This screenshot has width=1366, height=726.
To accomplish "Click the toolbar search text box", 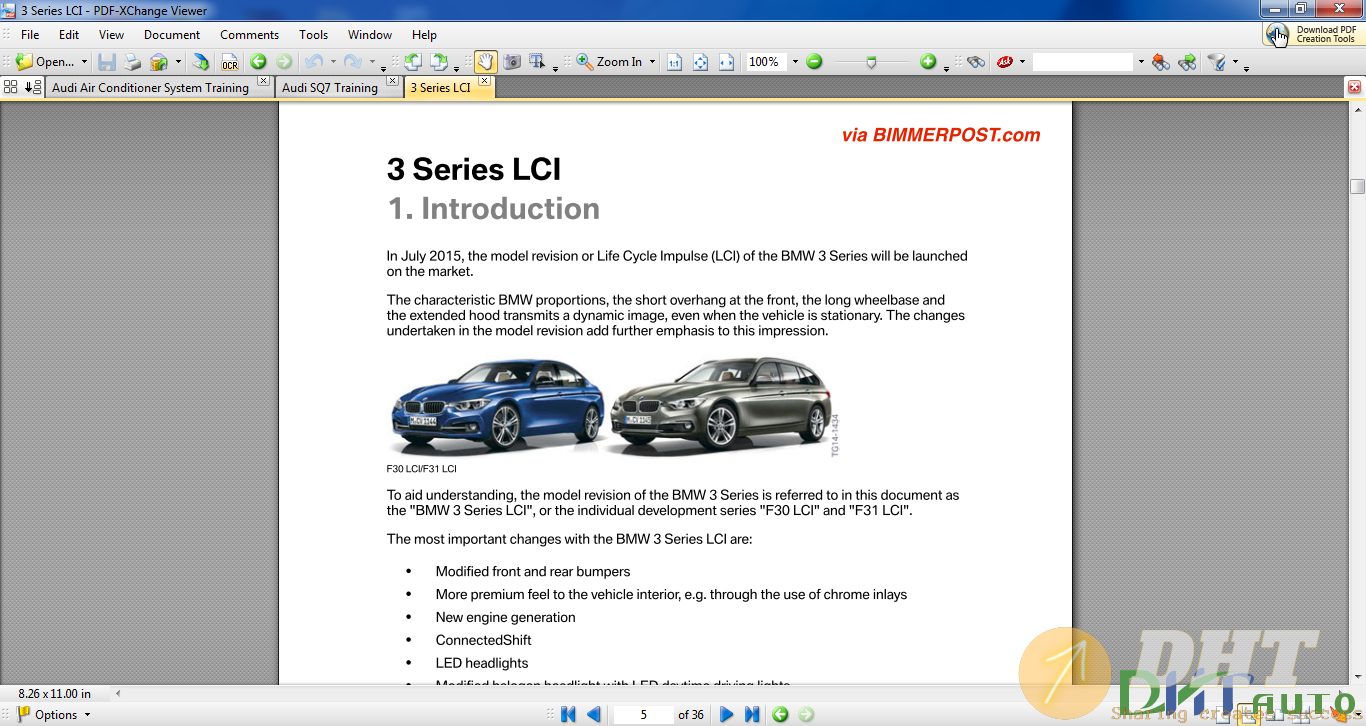I will (x=1083, y=62).
